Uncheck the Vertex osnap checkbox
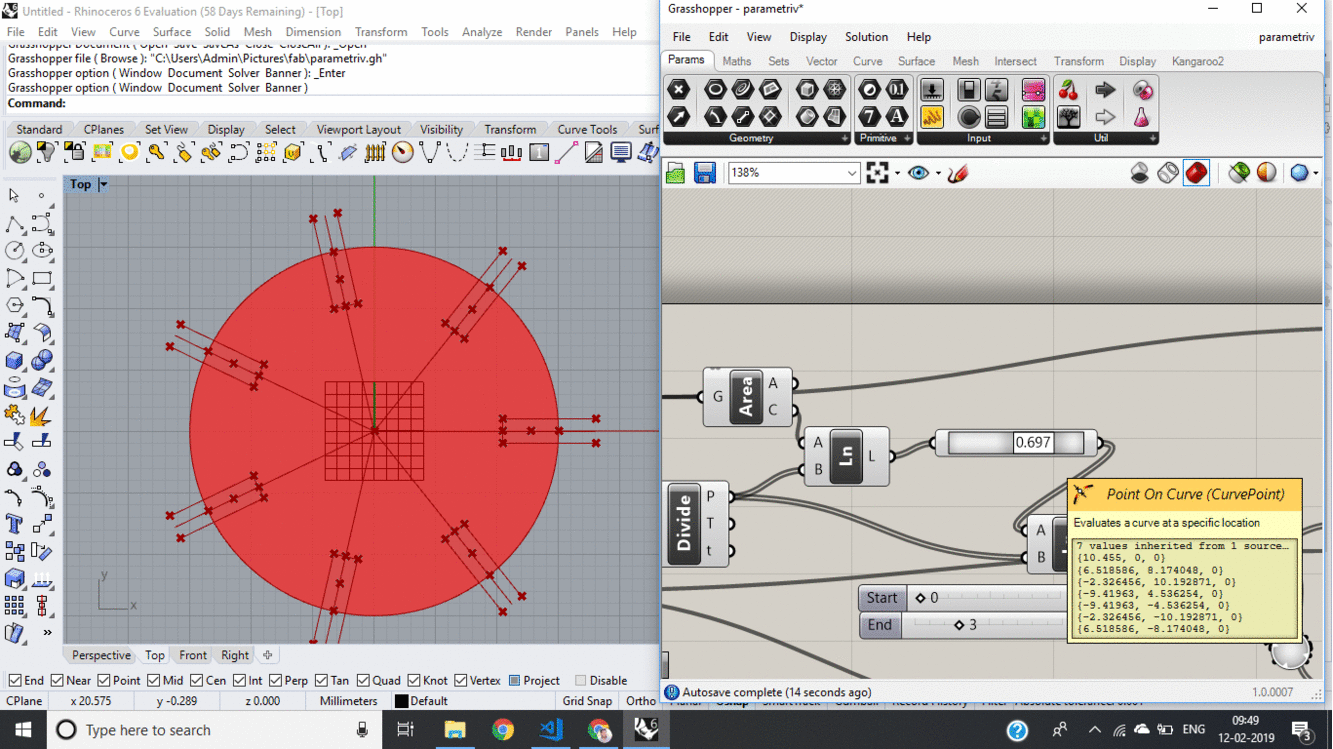Viewport: 1333px width, 749px height. point(461,681)
